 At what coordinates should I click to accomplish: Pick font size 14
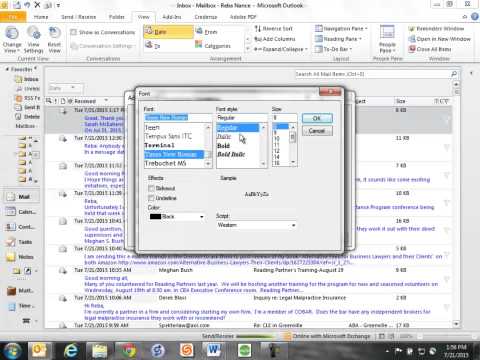[x=277, y=157]
